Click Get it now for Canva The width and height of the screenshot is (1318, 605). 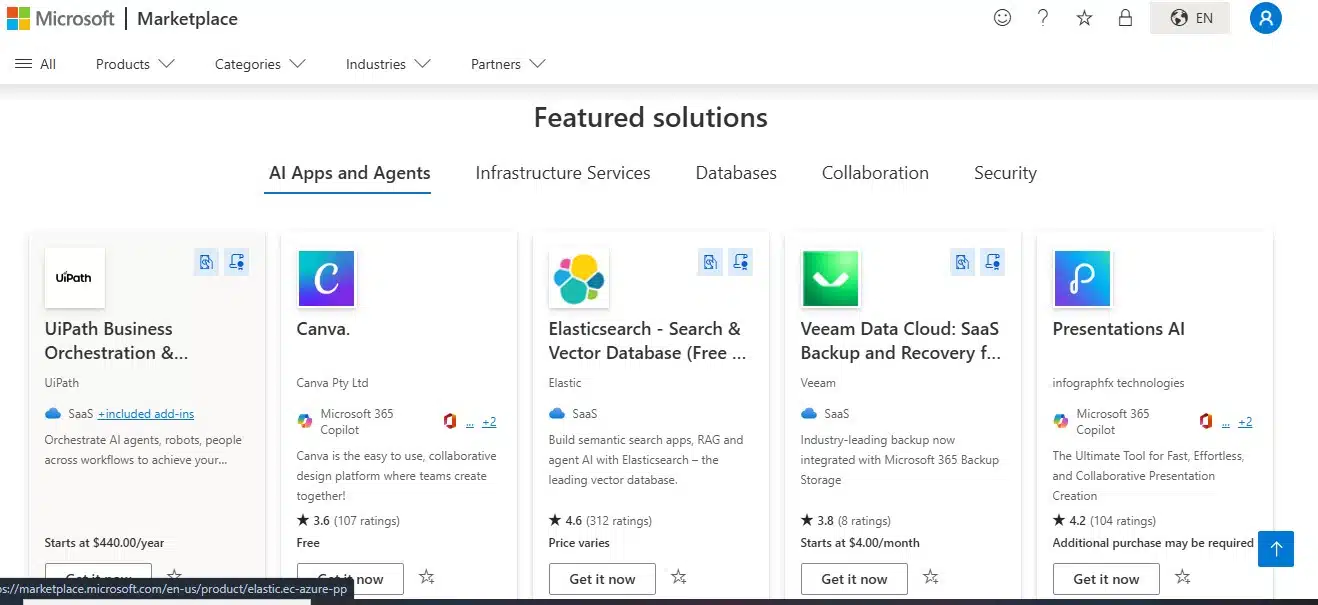350,578
